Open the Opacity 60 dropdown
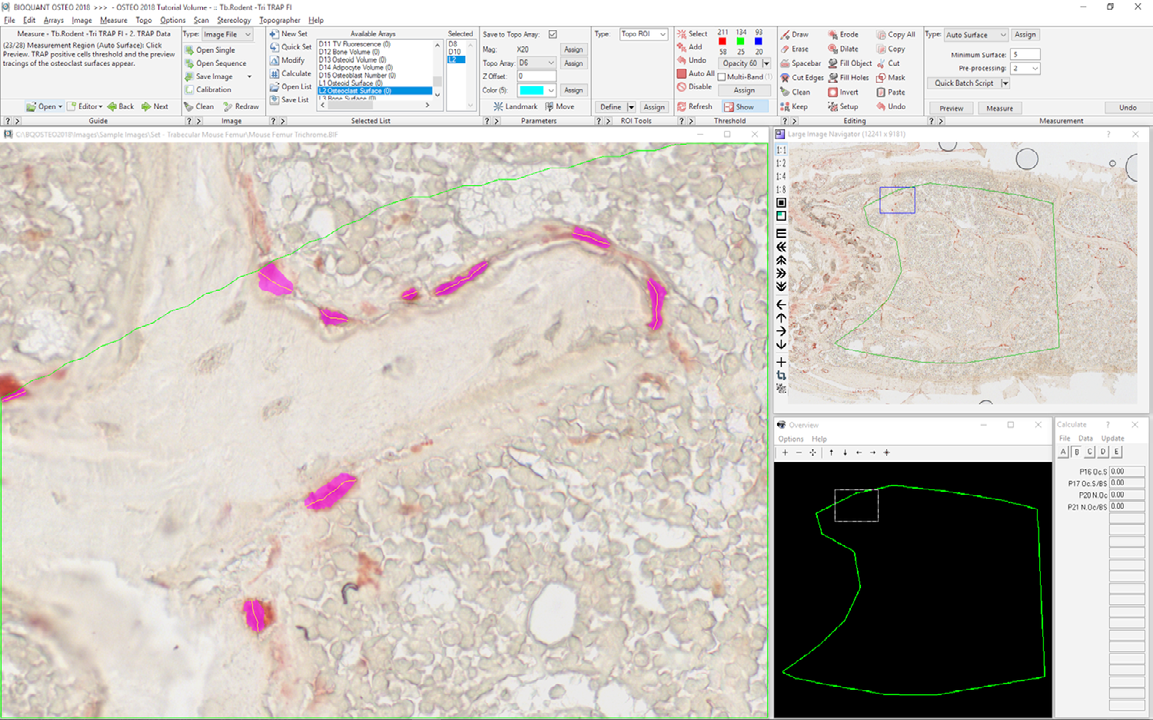This screenshot has width=1153, height=720. 766,63
